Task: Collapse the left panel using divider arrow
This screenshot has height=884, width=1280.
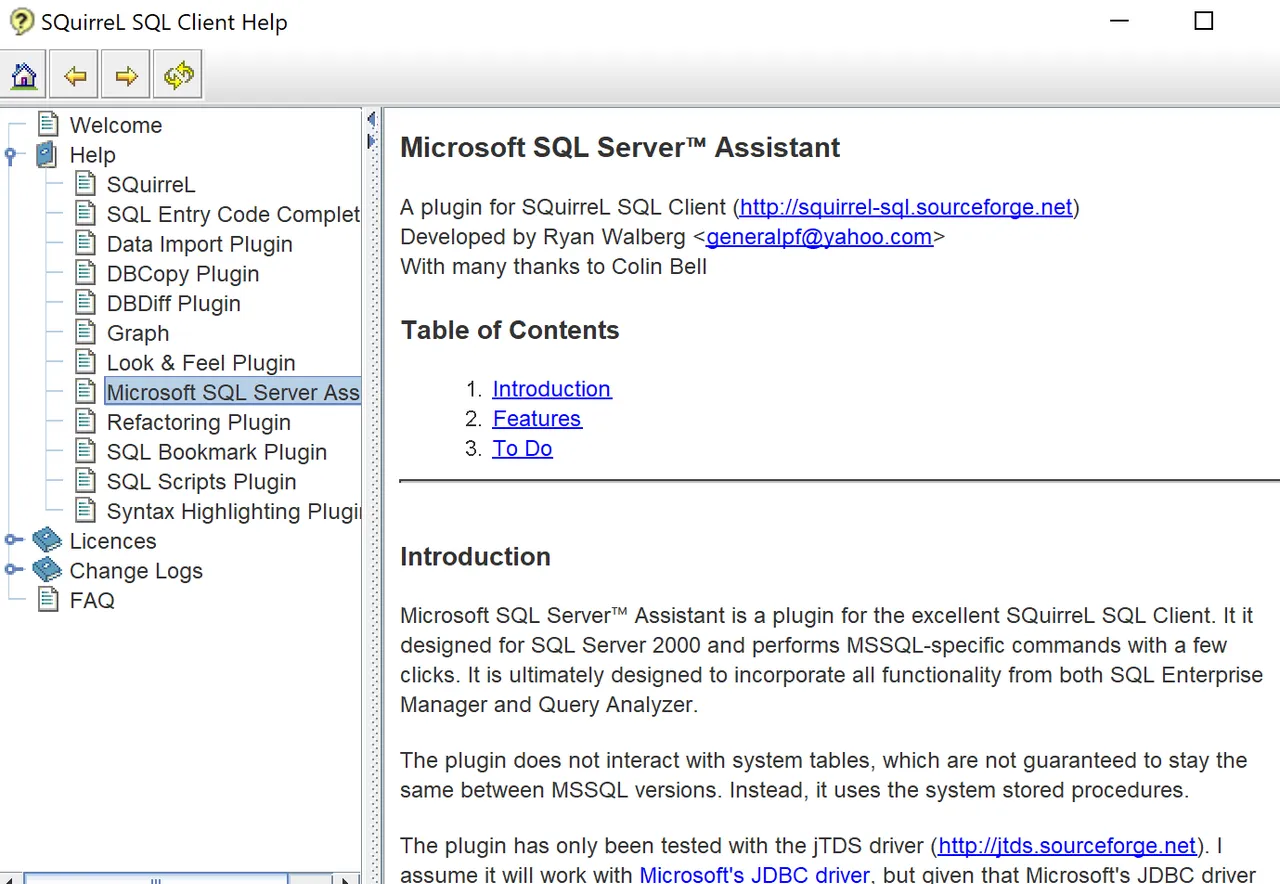Action: [371, 120]
